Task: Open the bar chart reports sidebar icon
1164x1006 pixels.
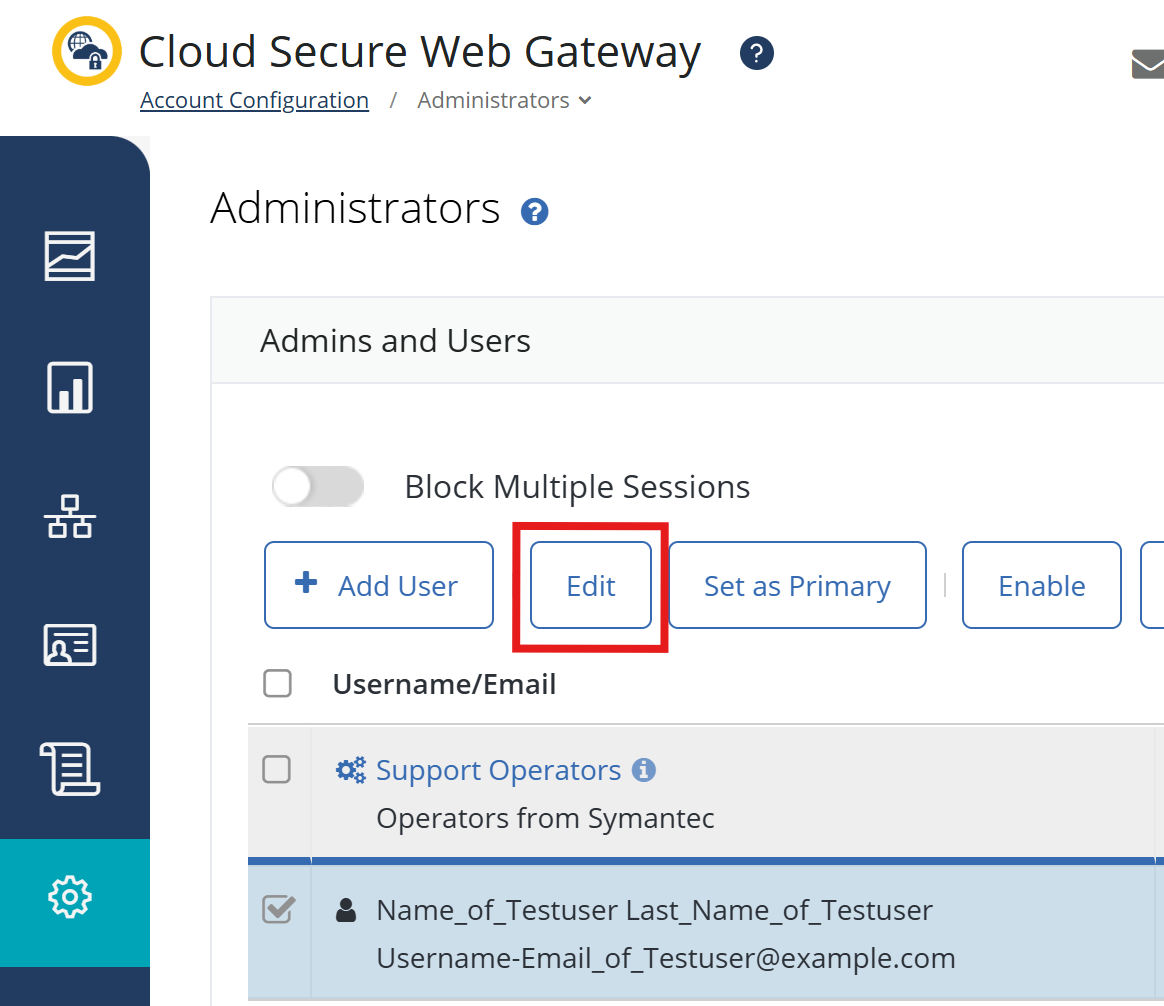Action: (70, 387)
